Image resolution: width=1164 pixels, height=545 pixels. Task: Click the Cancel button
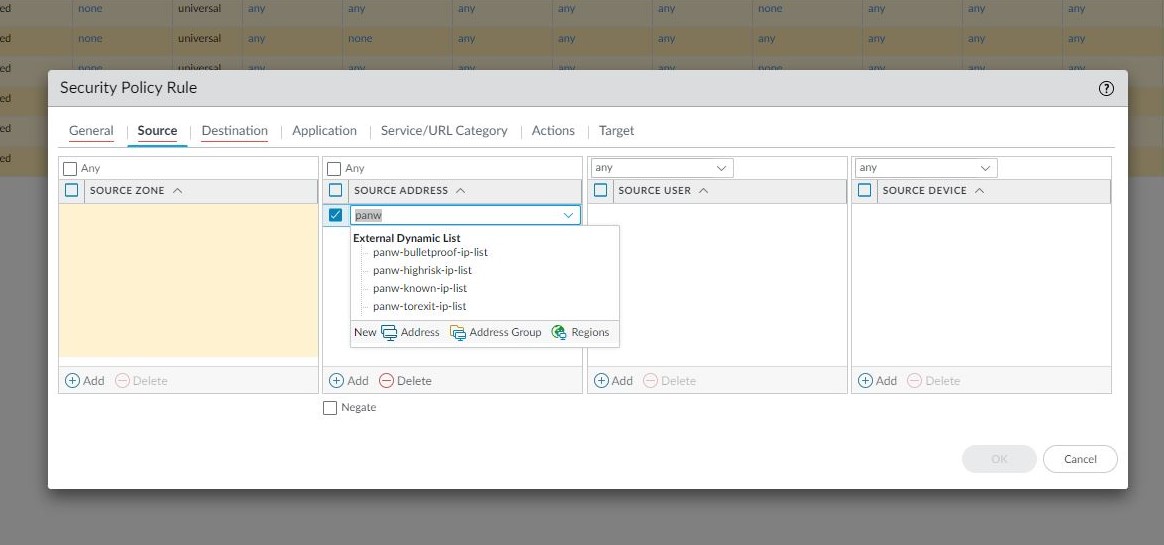1080,459
